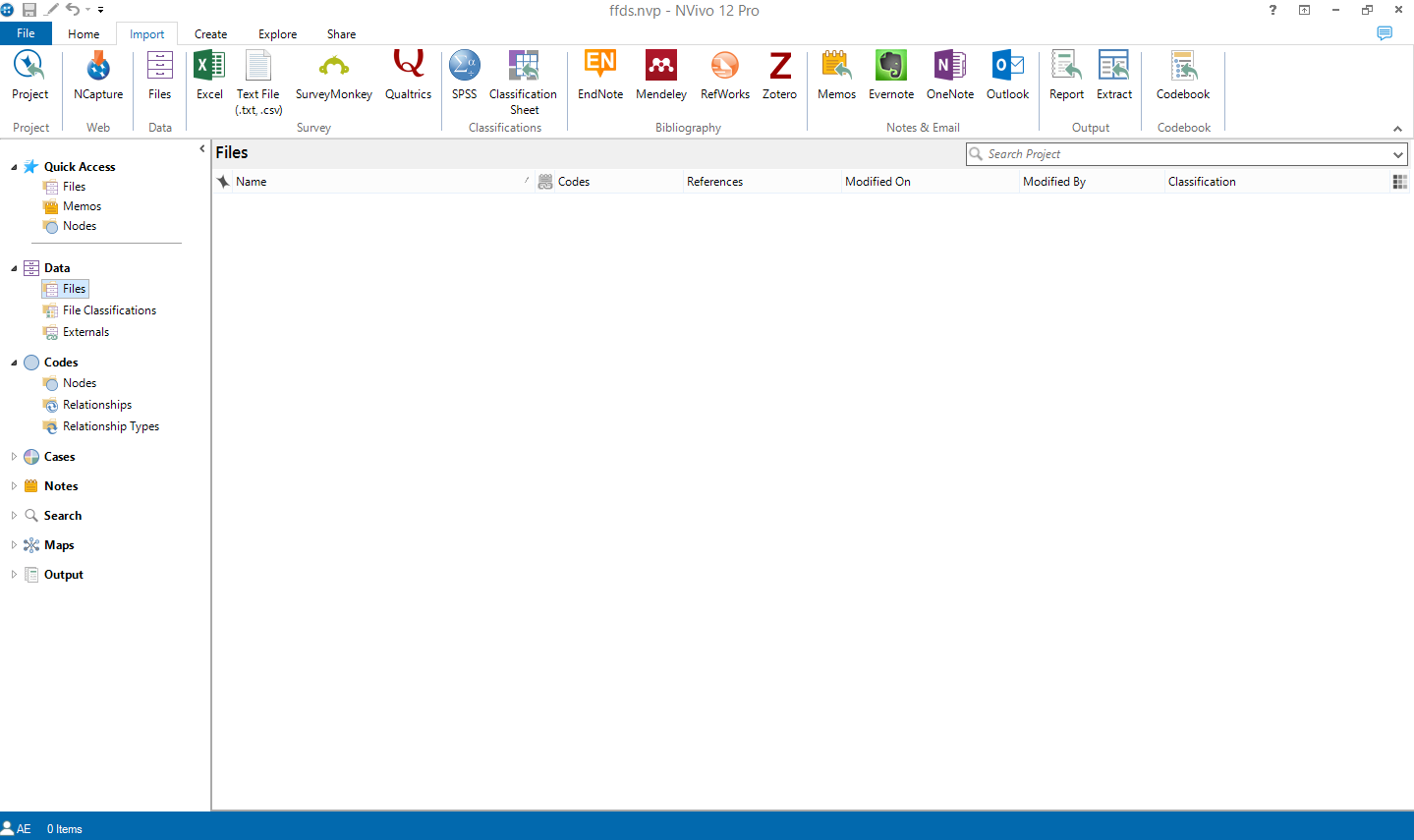Import RefWorks bibliography
The height and width of the screenshot is (840, 1414).
[725, 76]
